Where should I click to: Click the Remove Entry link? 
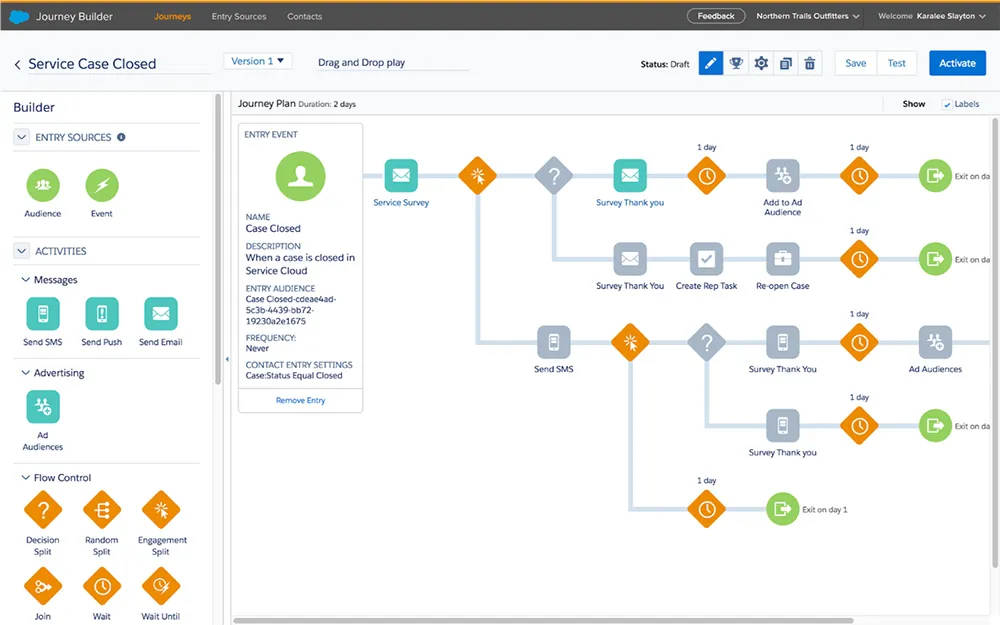(300, 401)
